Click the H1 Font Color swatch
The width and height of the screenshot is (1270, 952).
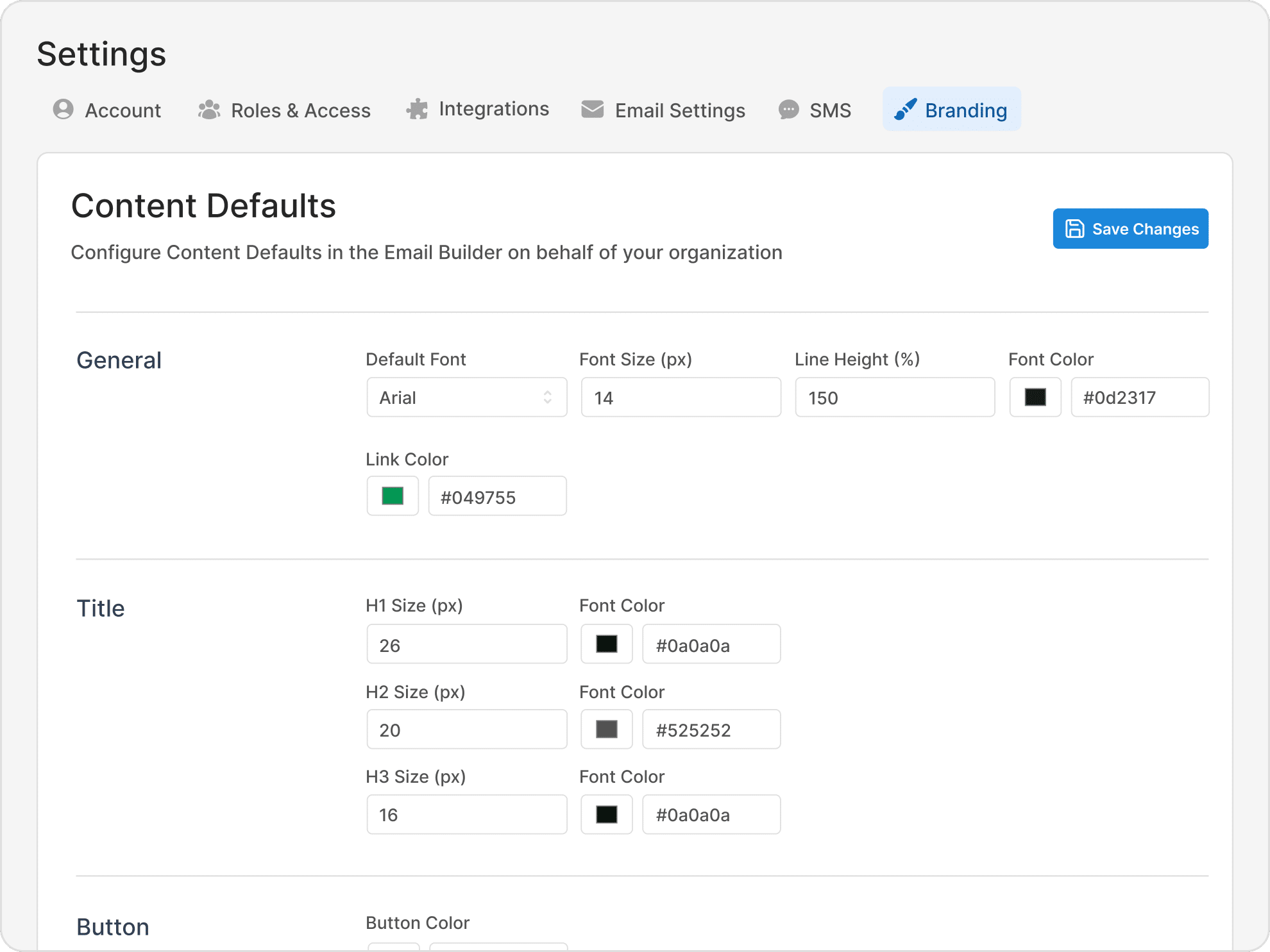click(x=606, y=644)
